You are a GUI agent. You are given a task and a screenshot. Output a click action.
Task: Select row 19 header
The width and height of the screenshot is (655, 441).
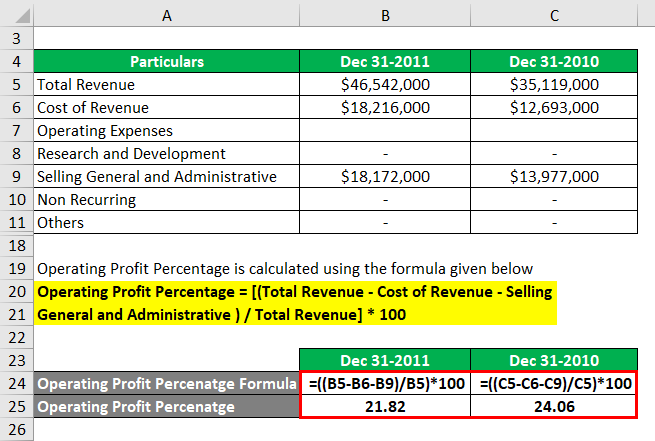tap(17, 268)
